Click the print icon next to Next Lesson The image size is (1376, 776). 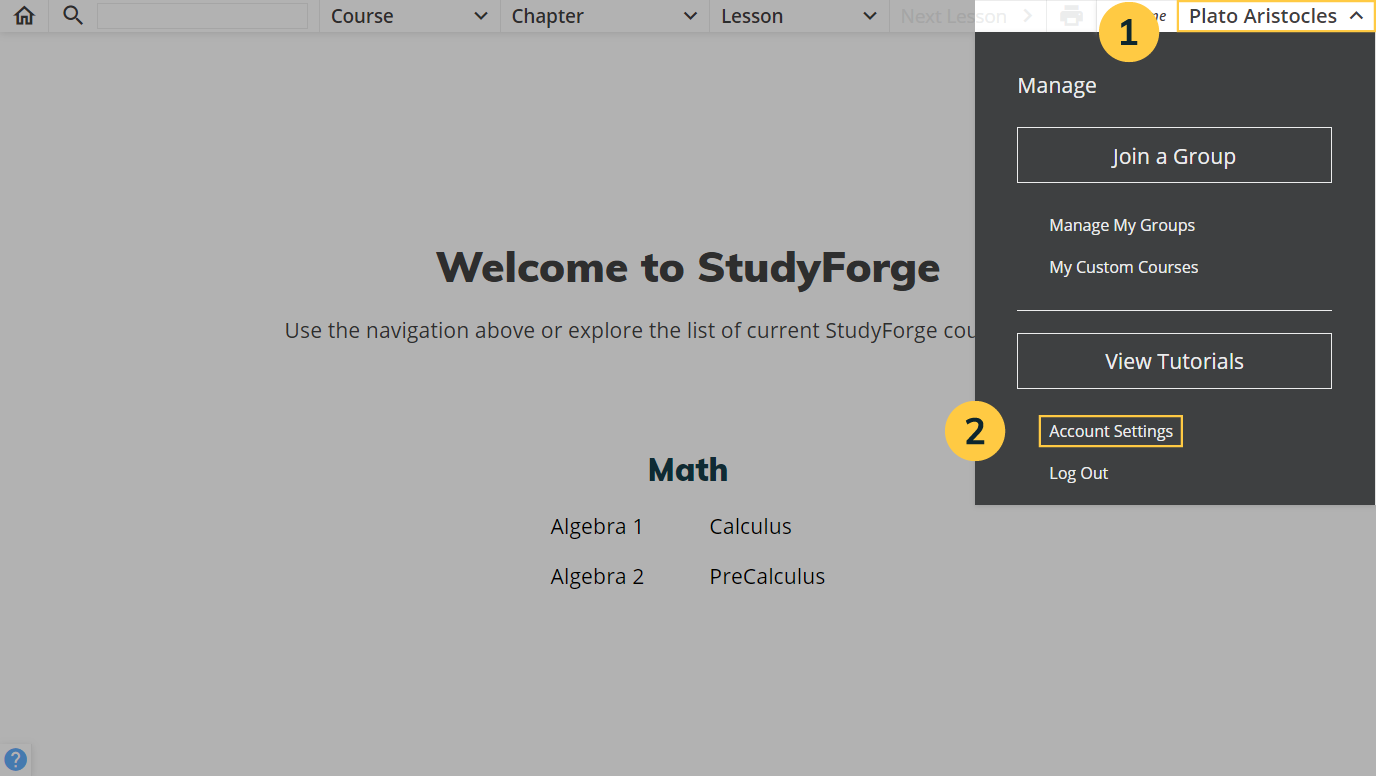1070,15
